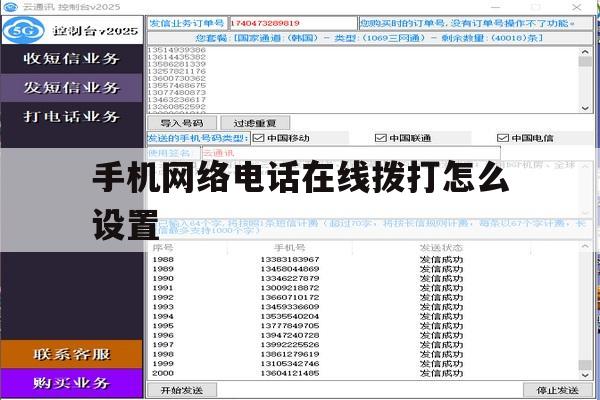Close the 云通讯 控制台 window
The image size is (600, 400).
tap(577, 7)
